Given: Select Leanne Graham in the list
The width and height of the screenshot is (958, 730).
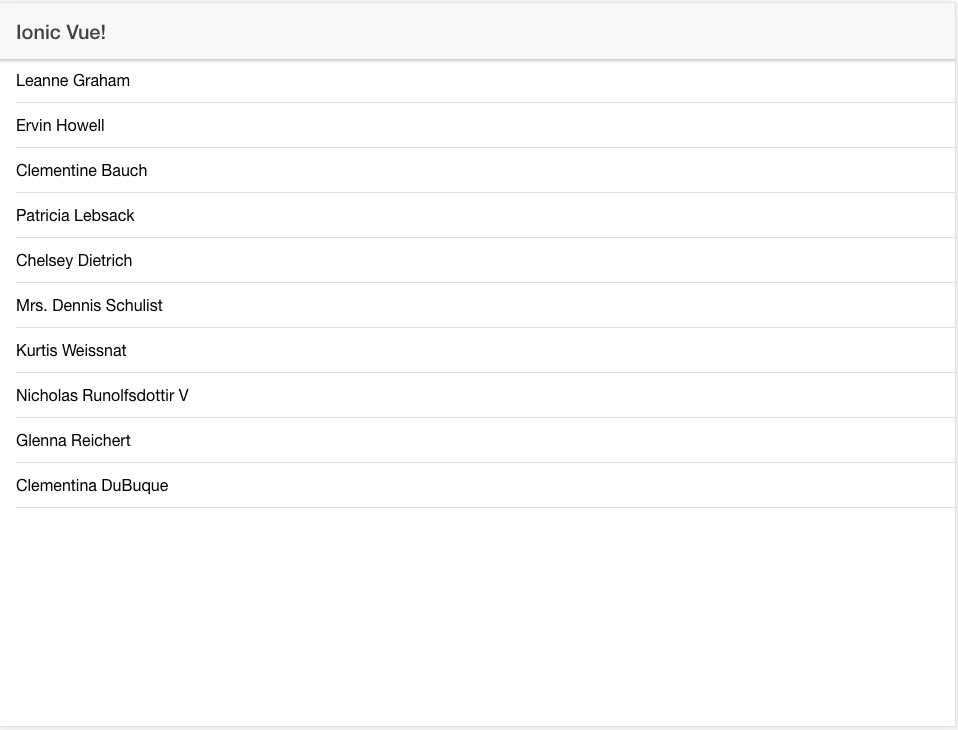Looking at the screenshot, I should (73, 81).
